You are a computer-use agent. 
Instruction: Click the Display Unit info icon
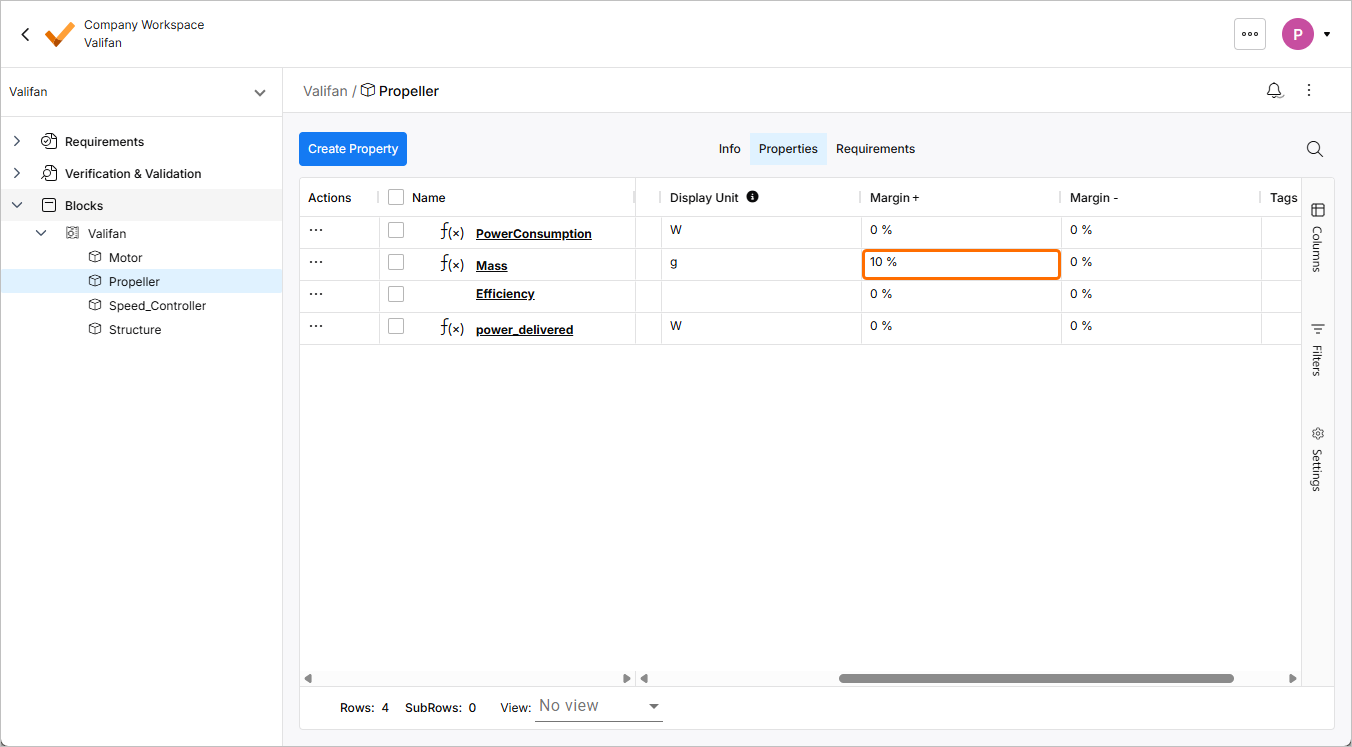pos(752,197)
